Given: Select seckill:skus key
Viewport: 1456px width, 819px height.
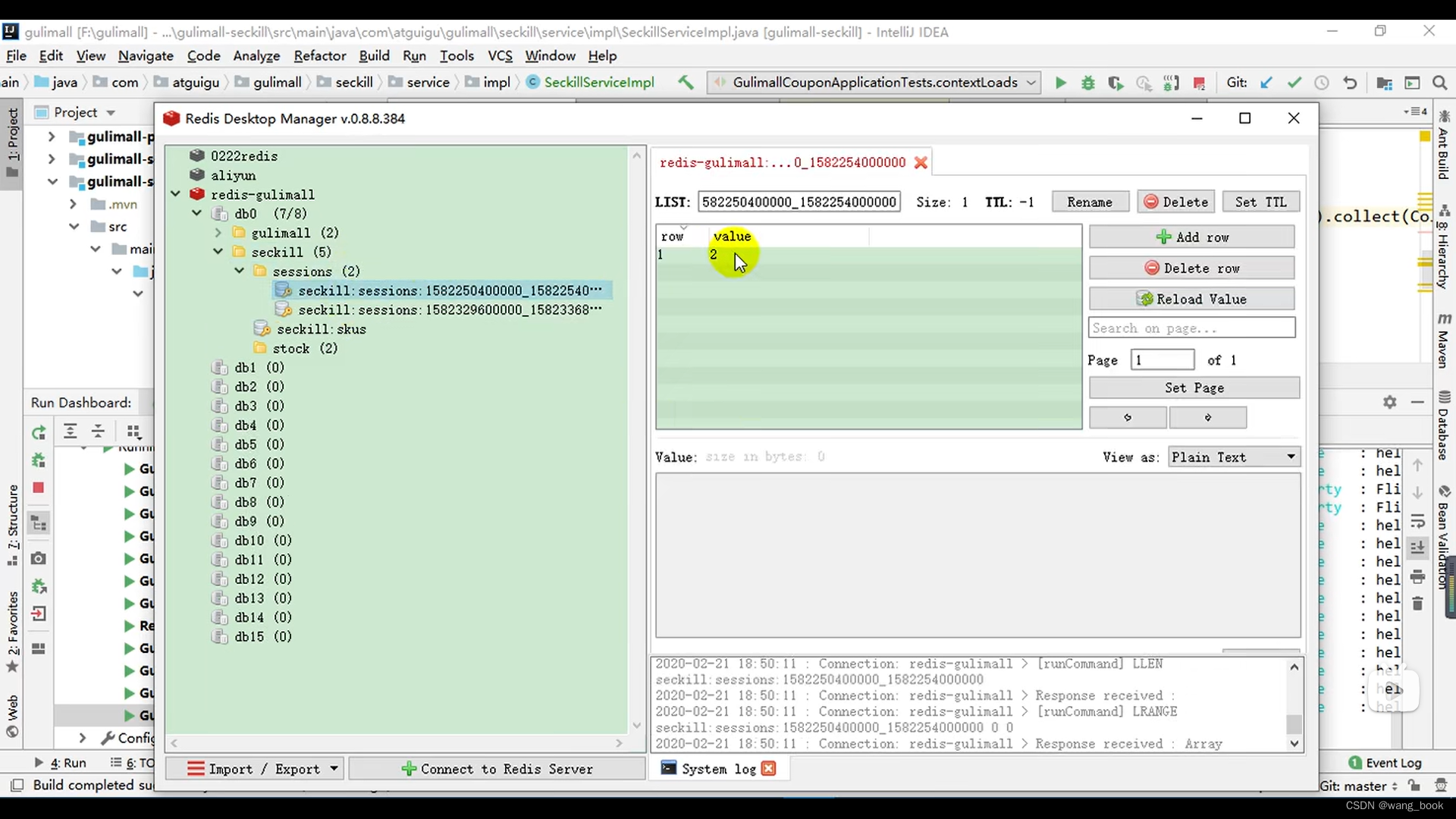Looking at the screenshot, I should (x=322, y=329).
